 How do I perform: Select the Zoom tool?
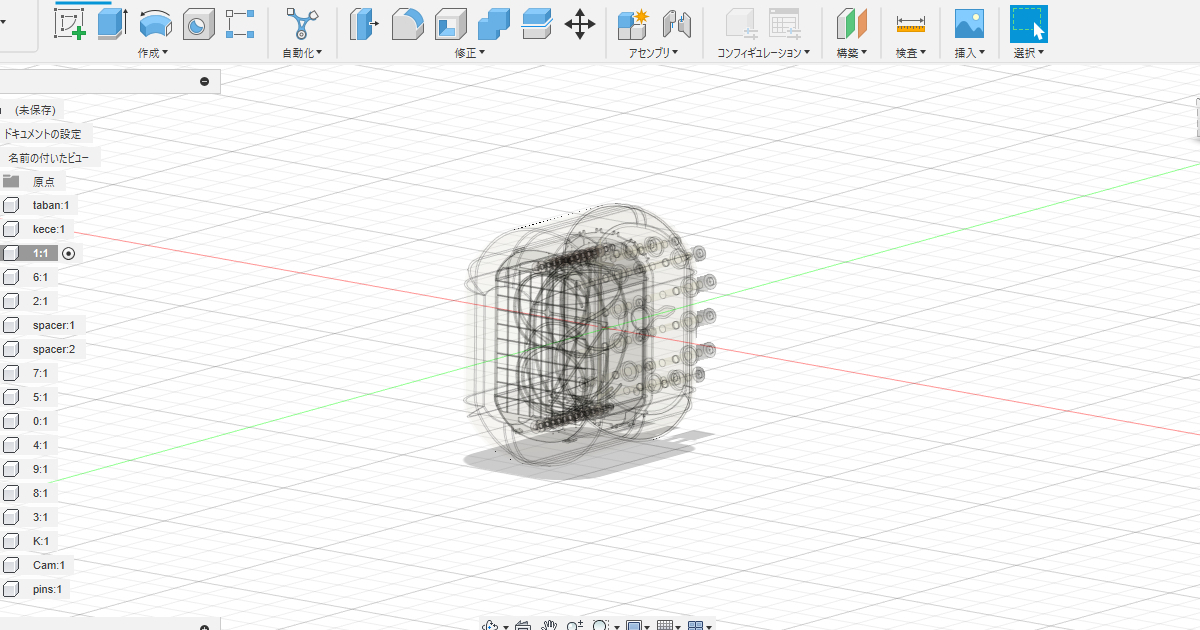(575, 626)
